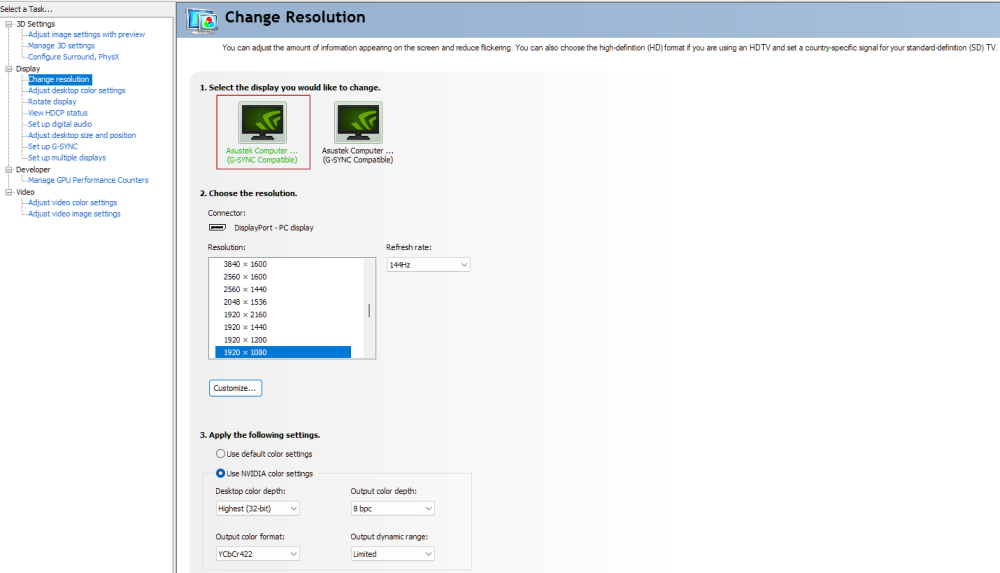Viewport: 1000px width, 573px height.
Task: Collapse the Video tree node
Action: 8,192
